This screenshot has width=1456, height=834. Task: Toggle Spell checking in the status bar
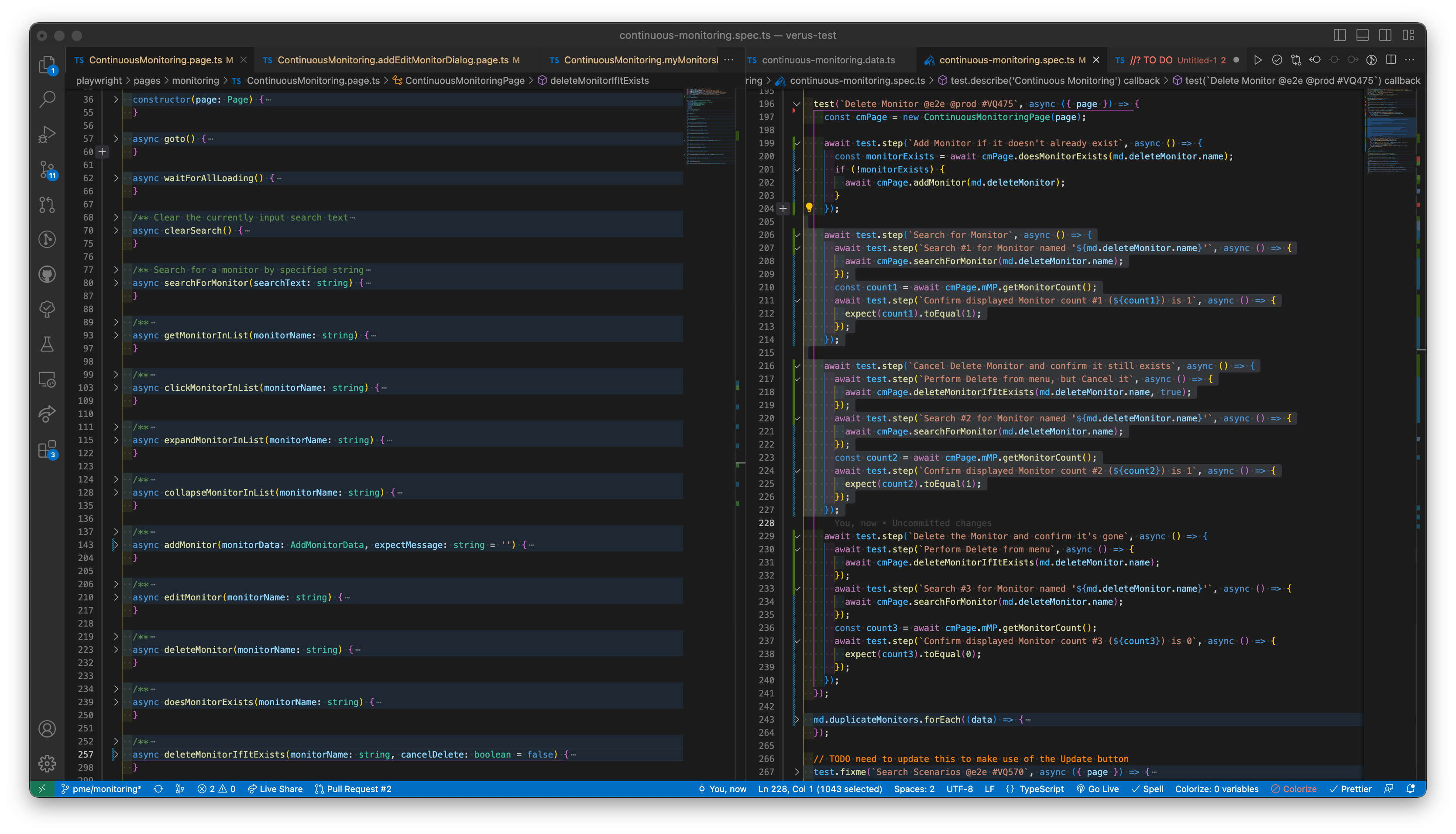pyautogui.click(x=1149, y=789)
